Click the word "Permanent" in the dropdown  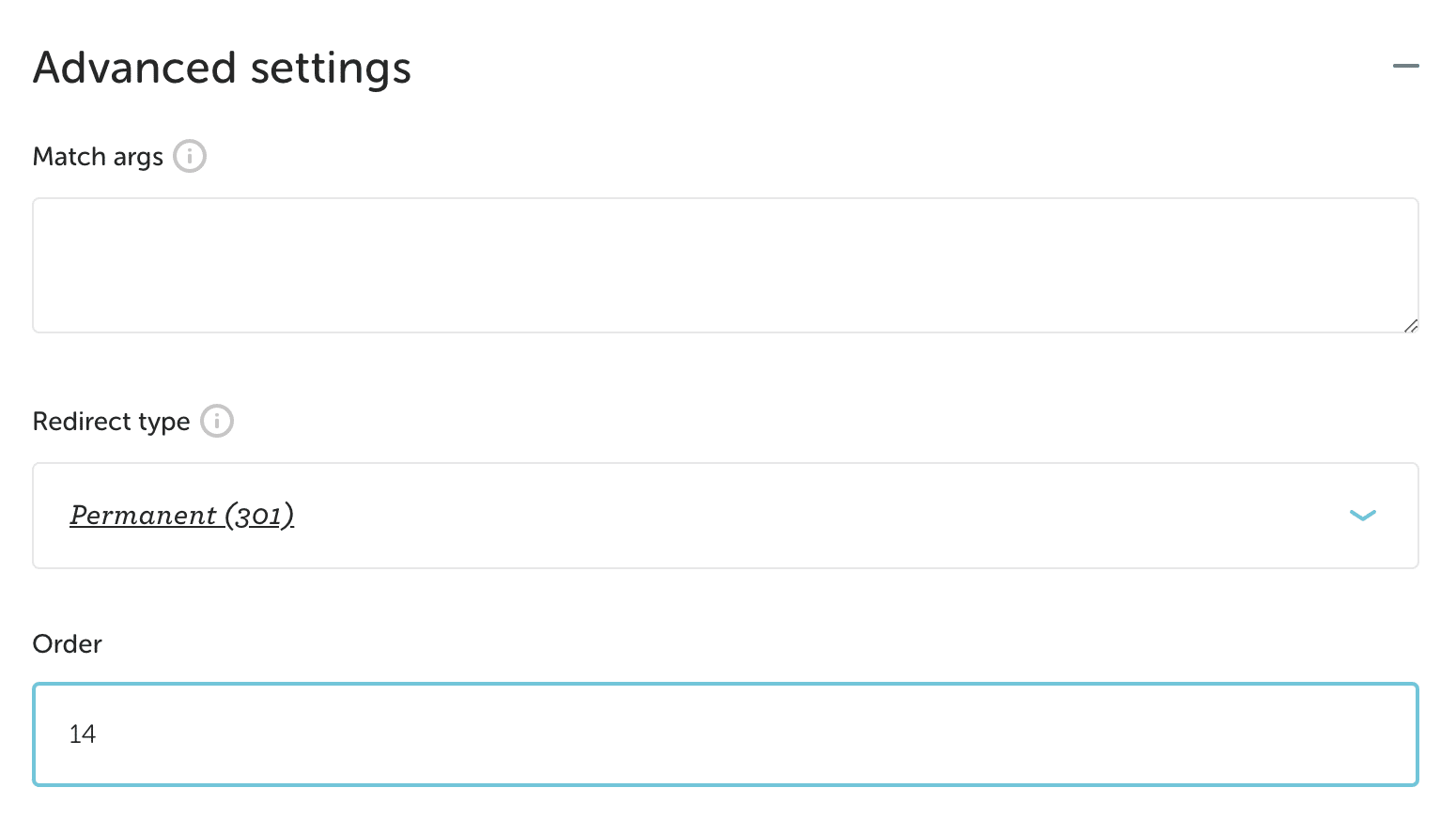click(x=144, y=516)
